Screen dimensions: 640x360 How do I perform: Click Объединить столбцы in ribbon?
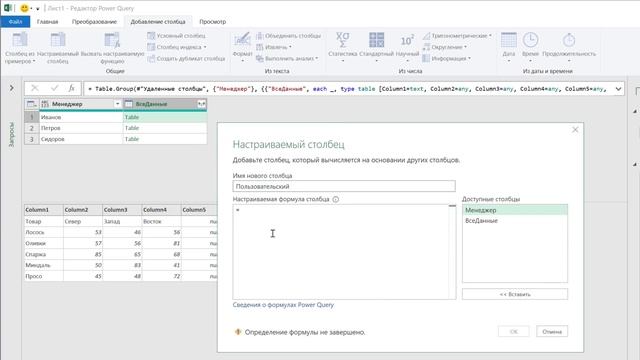pos(288,36)
